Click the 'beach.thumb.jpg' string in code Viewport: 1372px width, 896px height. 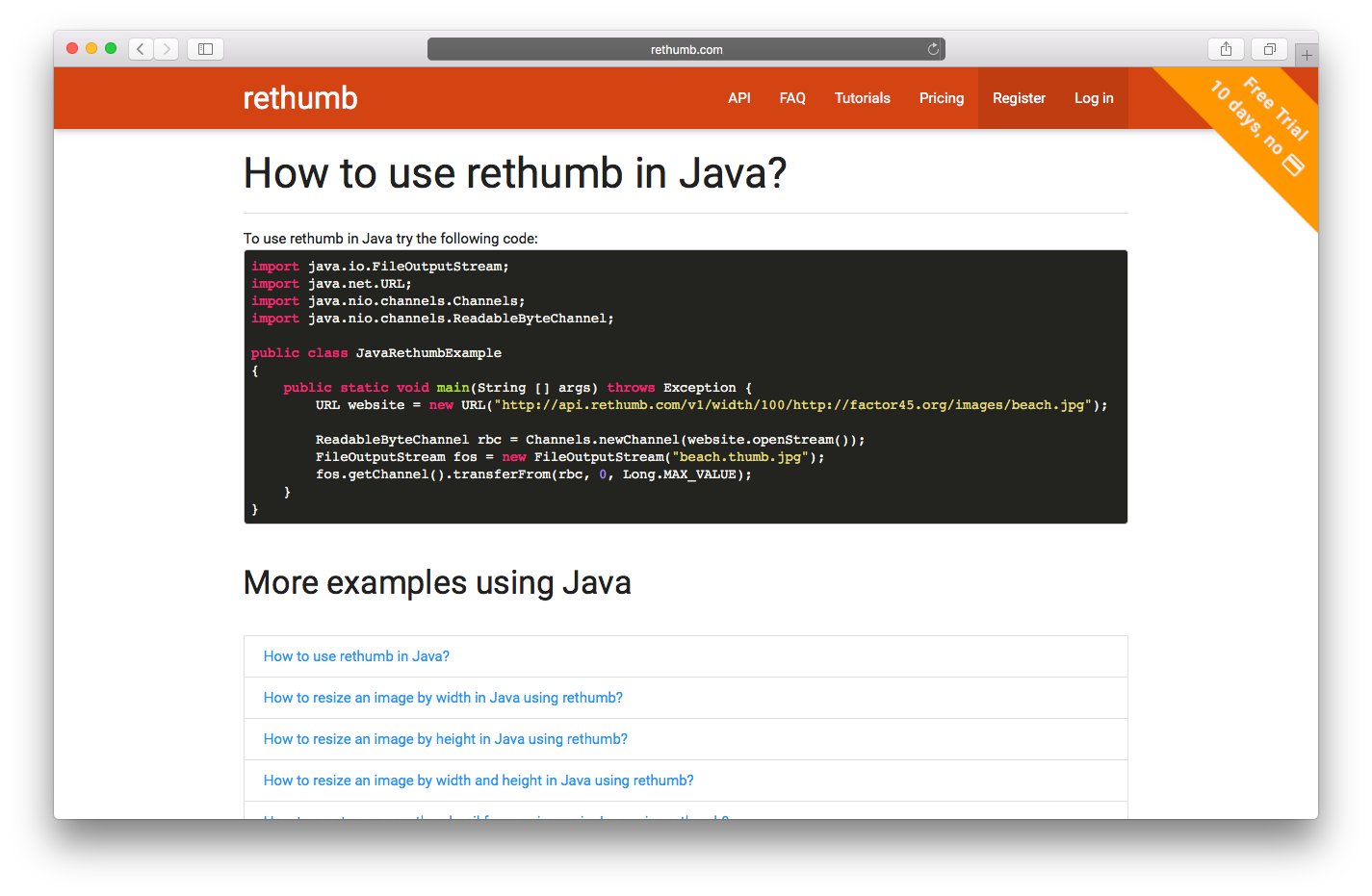click(x=740, y=457)
